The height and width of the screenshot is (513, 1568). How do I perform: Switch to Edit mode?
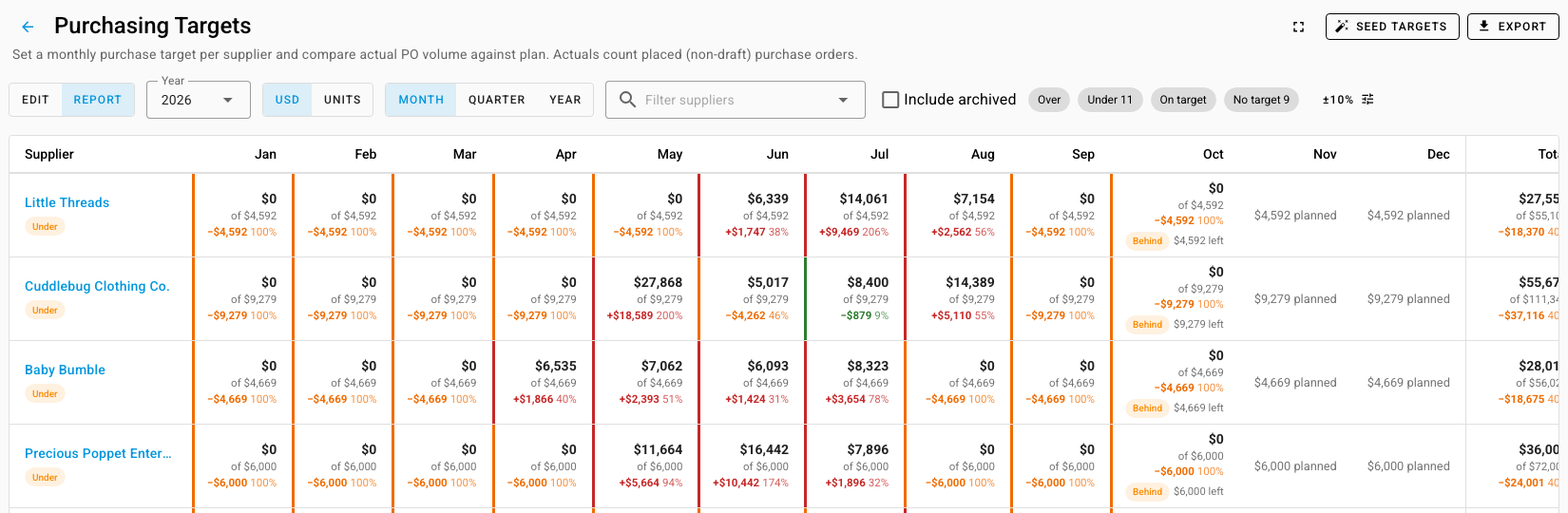(36, 100)
